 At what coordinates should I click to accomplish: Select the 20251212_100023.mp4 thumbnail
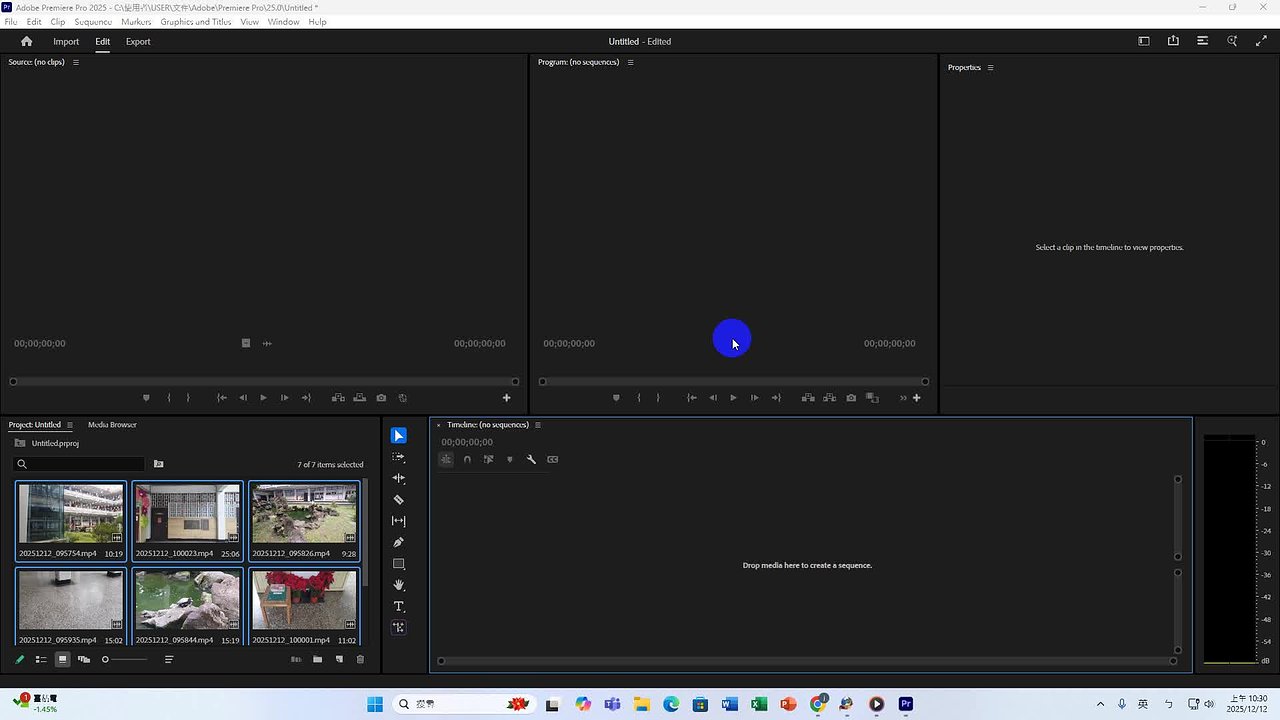pyautogui.click(x=187, y=513)
